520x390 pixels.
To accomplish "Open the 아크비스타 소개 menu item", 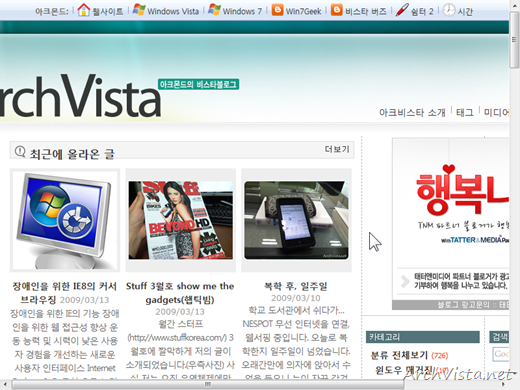I will click(412, 112).
